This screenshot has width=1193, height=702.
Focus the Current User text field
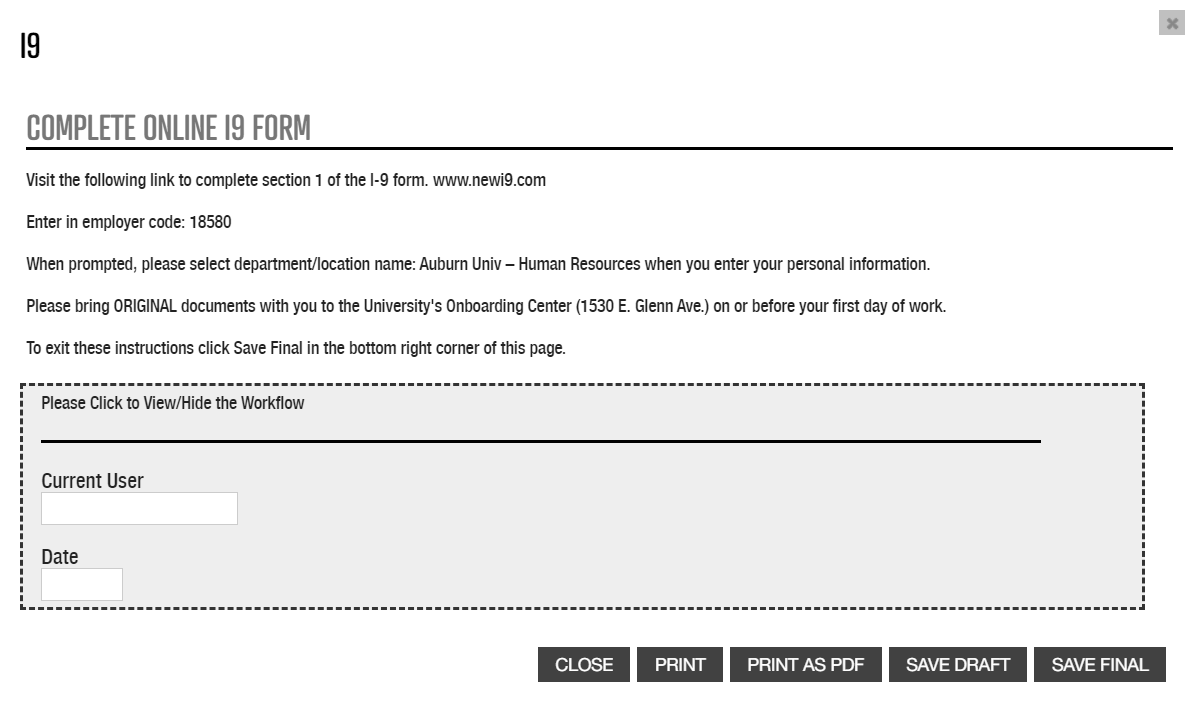tap(139, 508)
